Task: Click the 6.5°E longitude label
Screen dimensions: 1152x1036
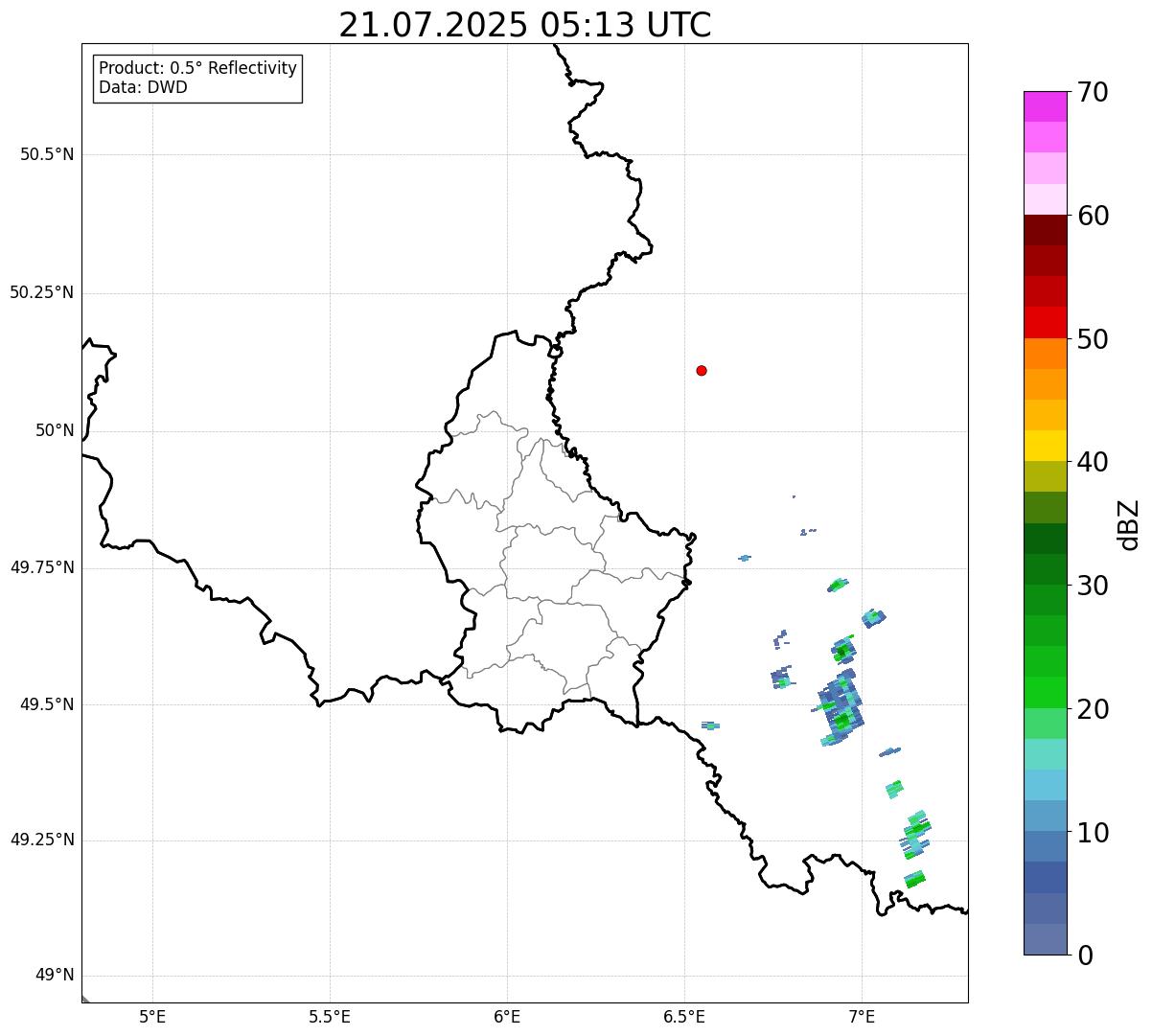Action: click(x=684, y=1017)
